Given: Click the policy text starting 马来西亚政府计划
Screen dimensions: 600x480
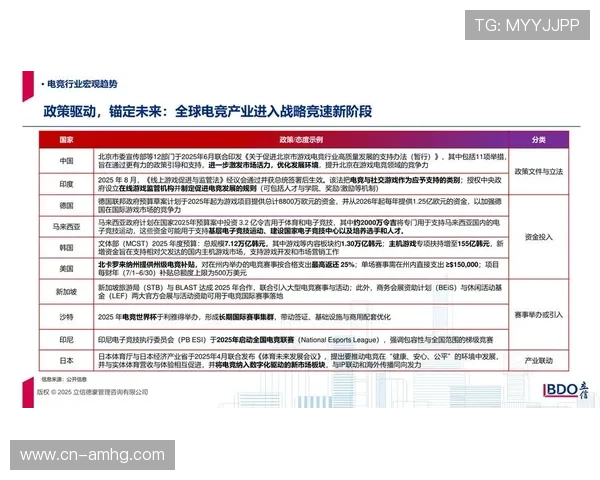Looking at the screenshot, I should (x=299, y=227).
